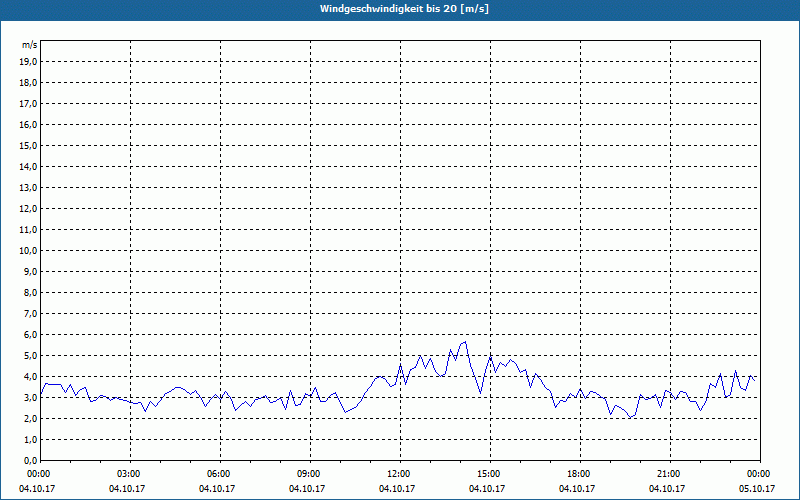800x500 pixels.
Task: Select the 4,0 y-axis value
Action: click(30, 377)
